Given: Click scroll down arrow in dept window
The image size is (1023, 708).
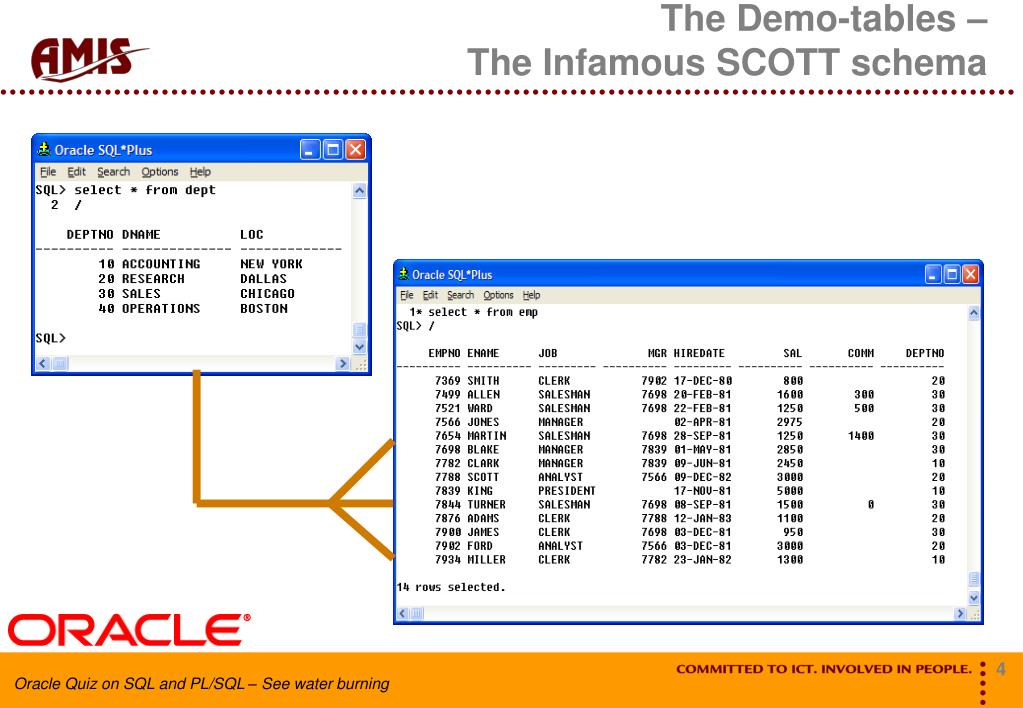Looking at the screenshot, I should click(359, 346).
